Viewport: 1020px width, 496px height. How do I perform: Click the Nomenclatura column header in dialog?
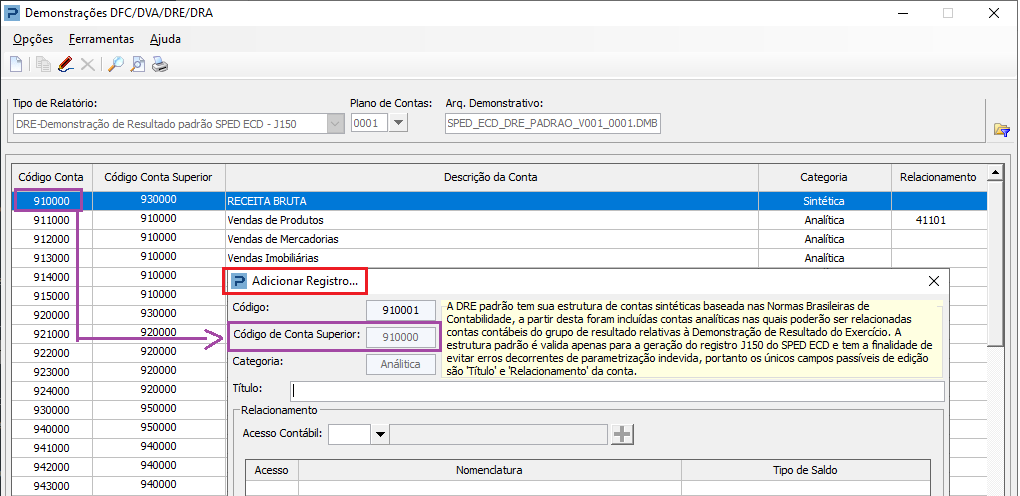(x=489, y=470)
